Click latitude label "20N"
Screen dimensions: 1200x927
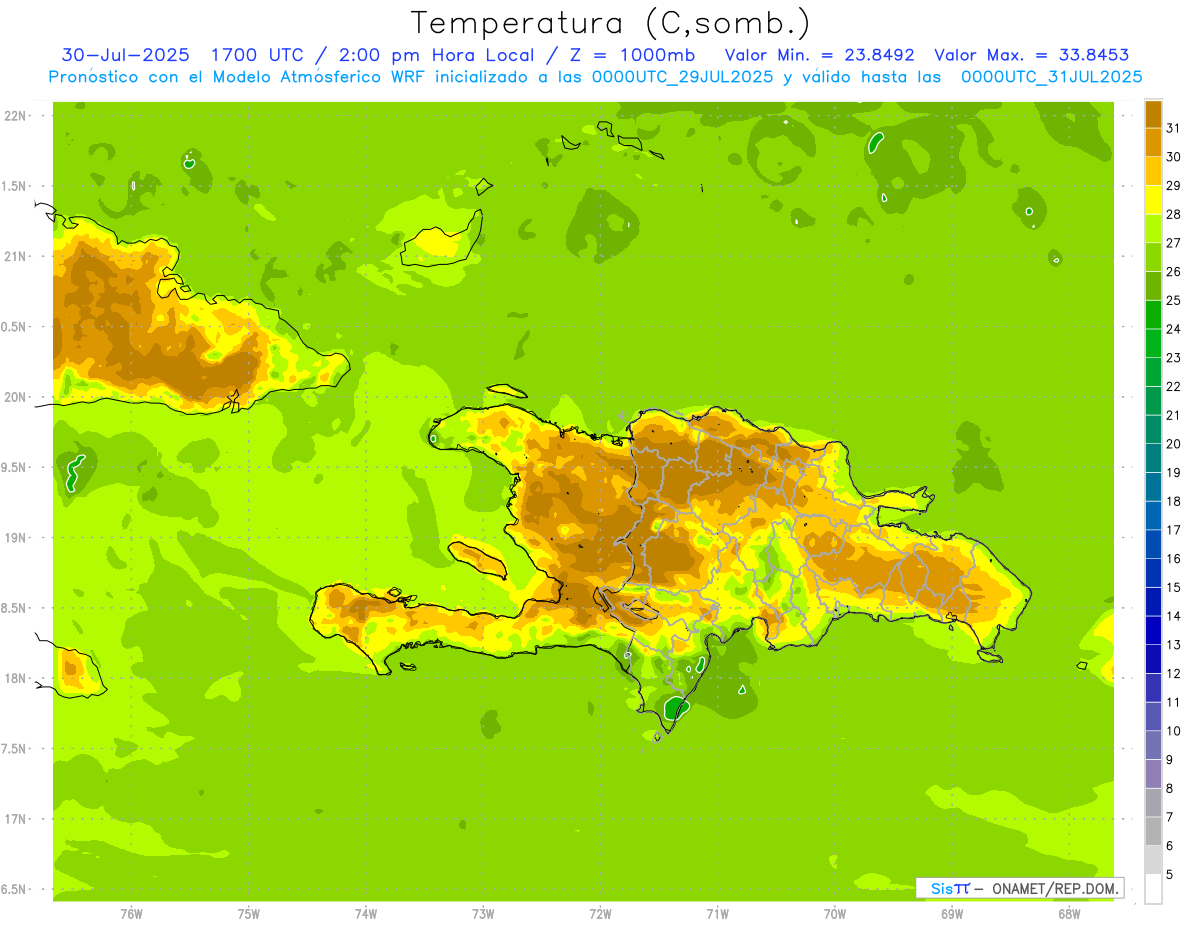pyautogui.click(x=14, y=397)
